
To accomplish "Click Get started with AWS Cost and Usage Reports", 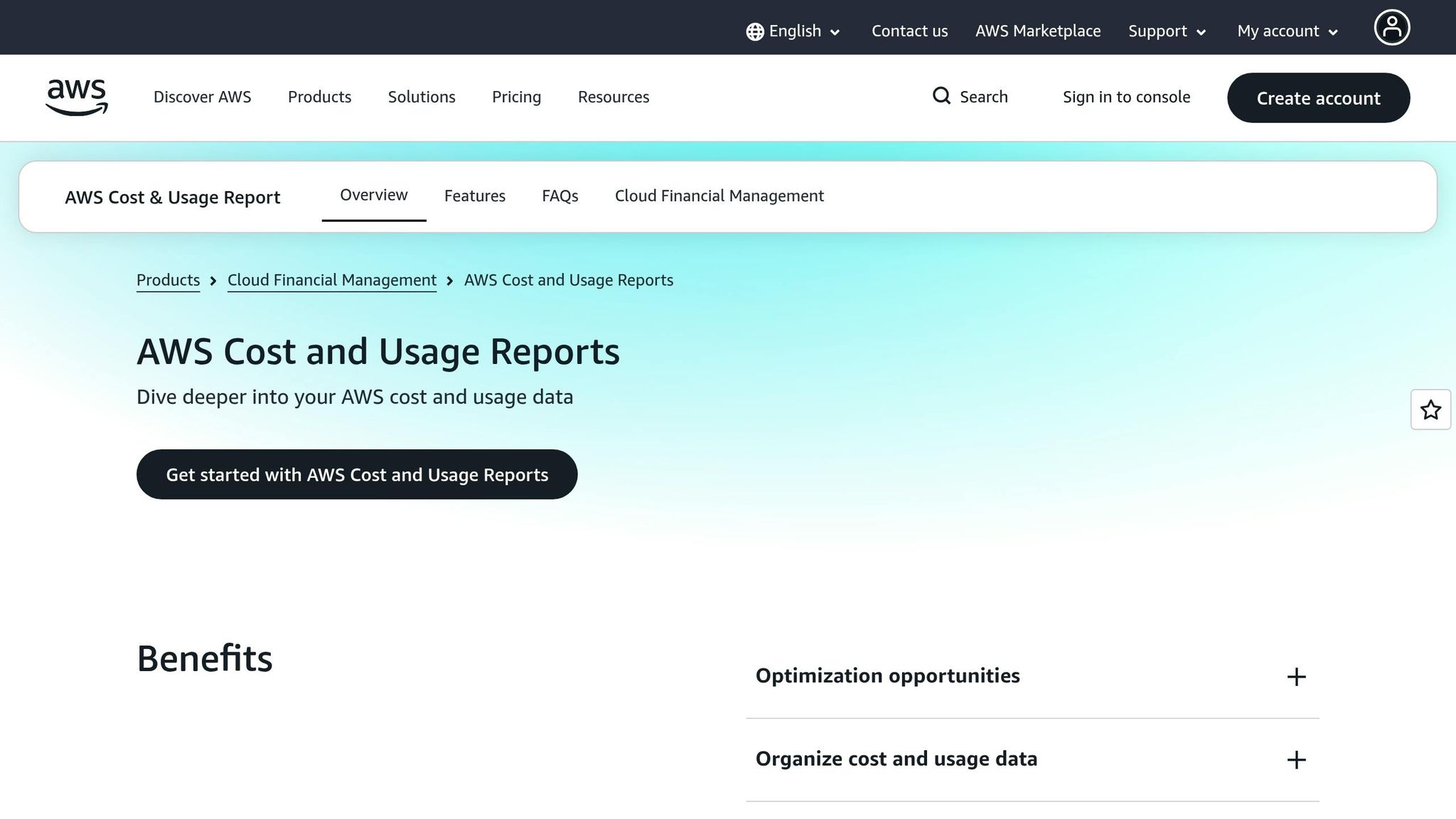I will [357, 474].
